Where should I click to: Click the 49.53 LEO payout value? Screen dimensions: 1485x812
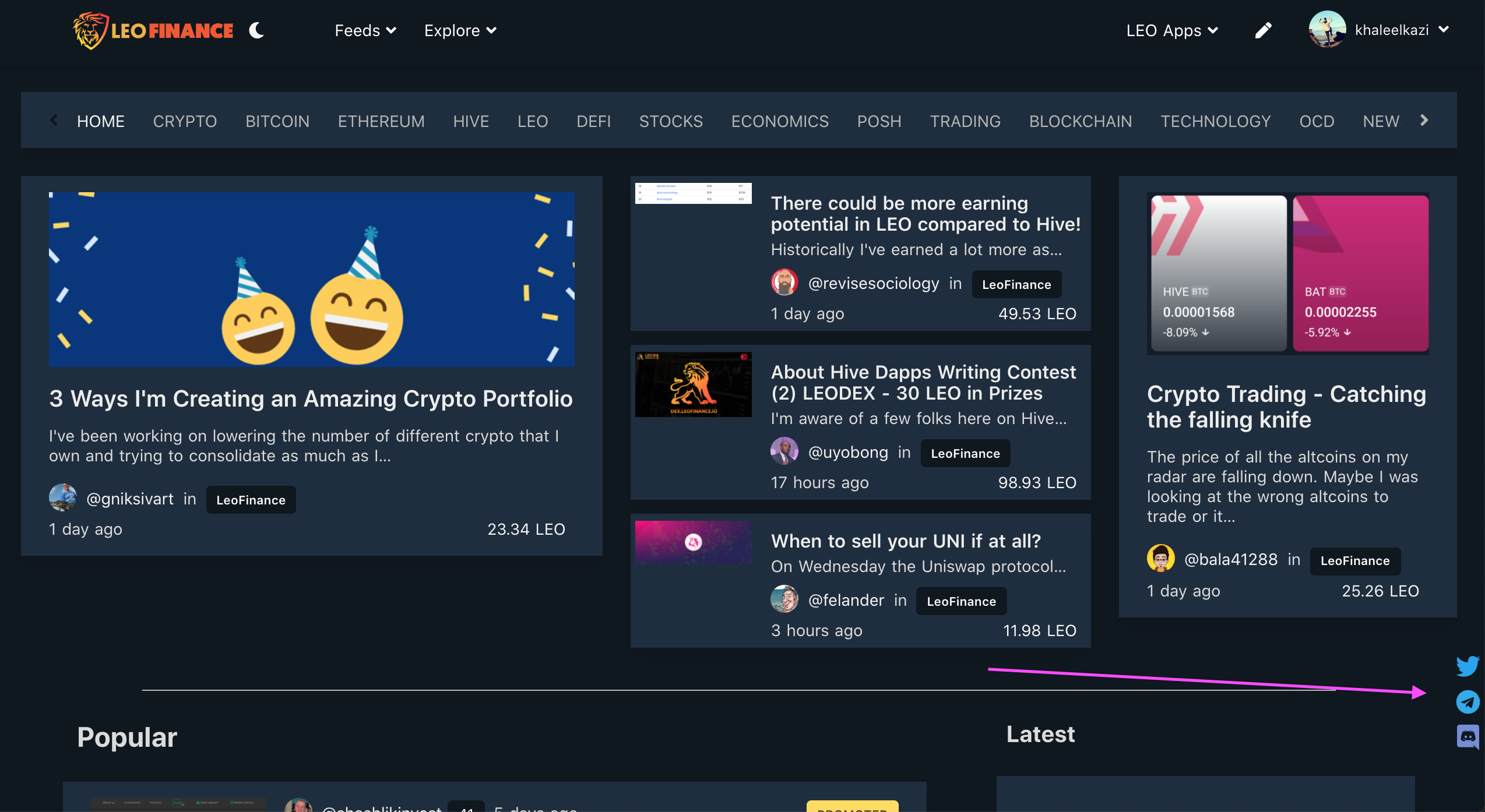click(x=1037, y=313)
